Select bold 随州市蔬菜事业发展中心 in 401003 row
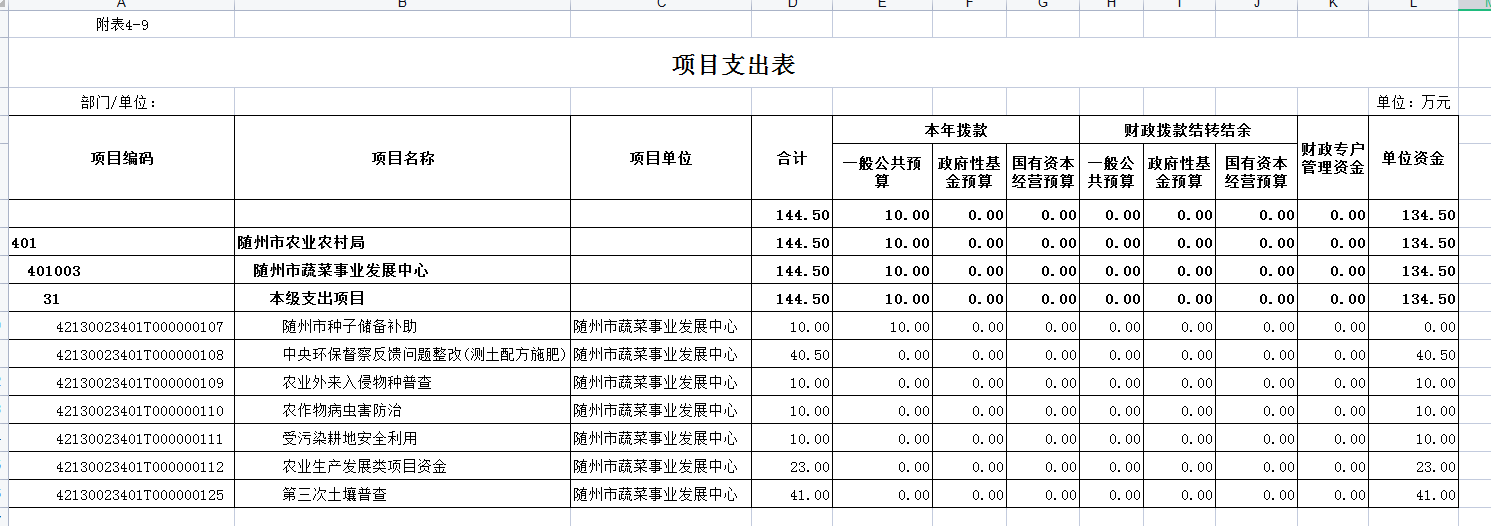 (x=403, y=270)
